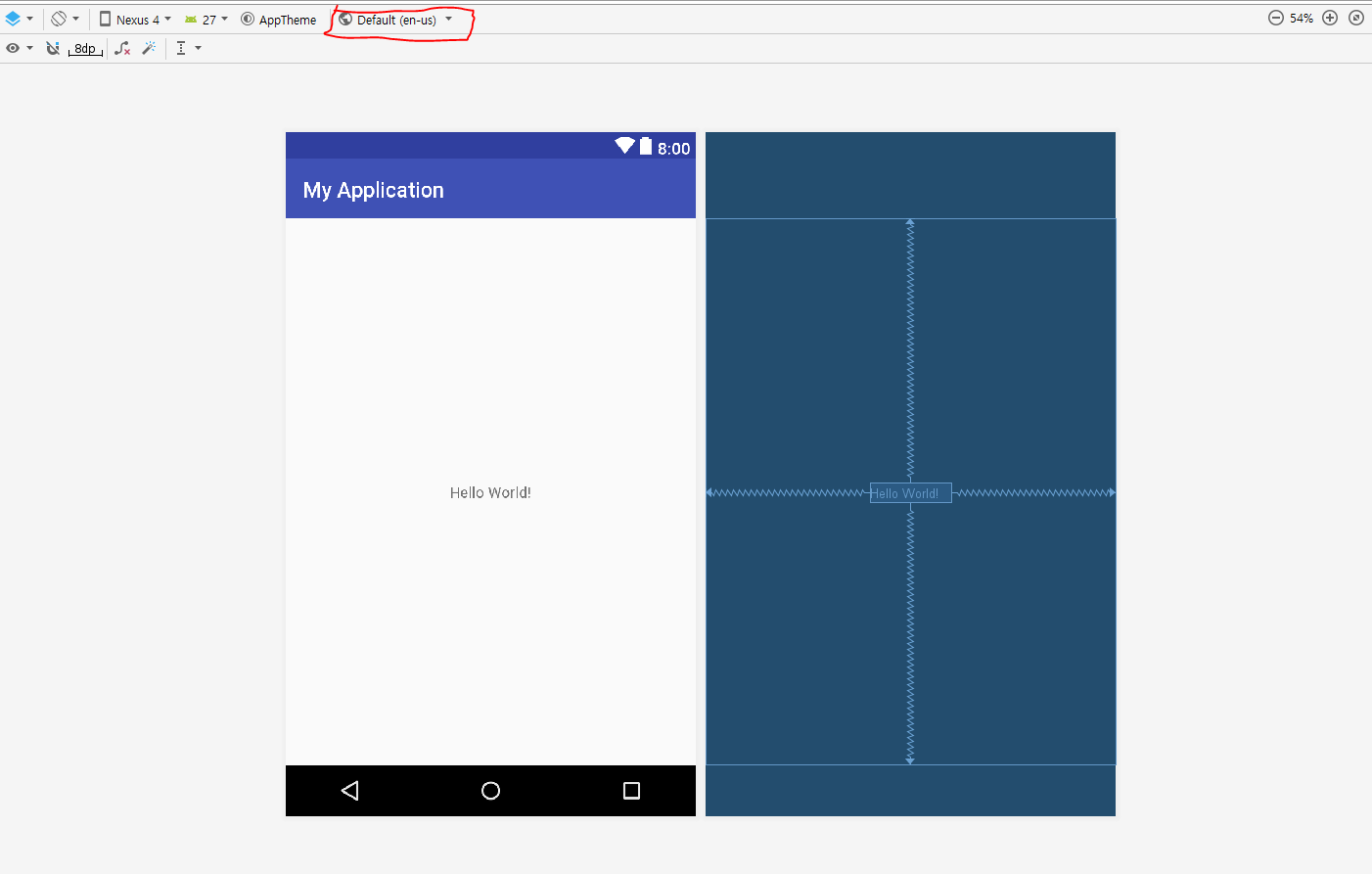This screenshot has height=874, width=1372.
Task: Open the API level 27 dropdown
Action: coord(206,20)
